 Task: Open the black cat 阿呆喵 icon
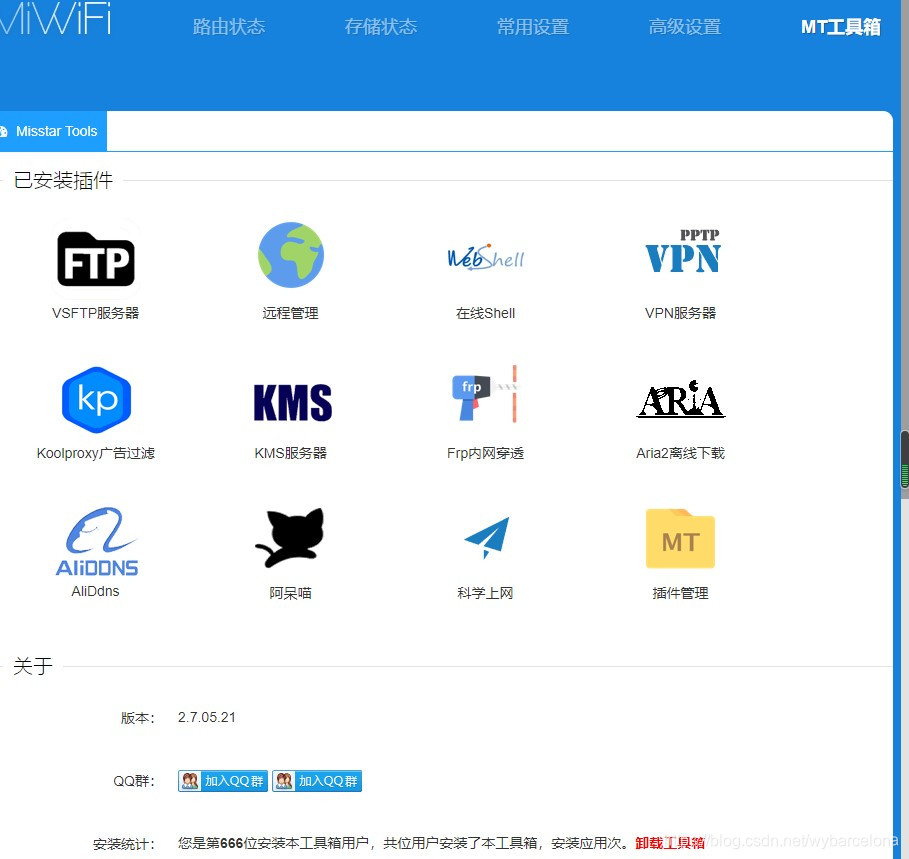(289, 537)
